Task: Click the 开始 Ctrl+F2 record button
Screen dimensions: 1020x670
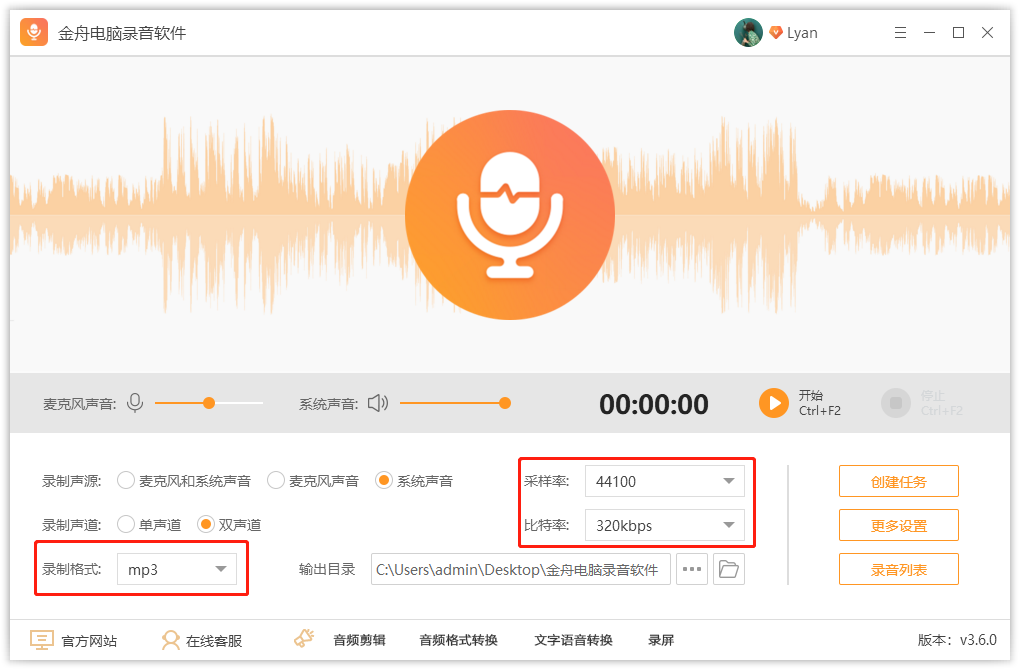Action: 772,403
